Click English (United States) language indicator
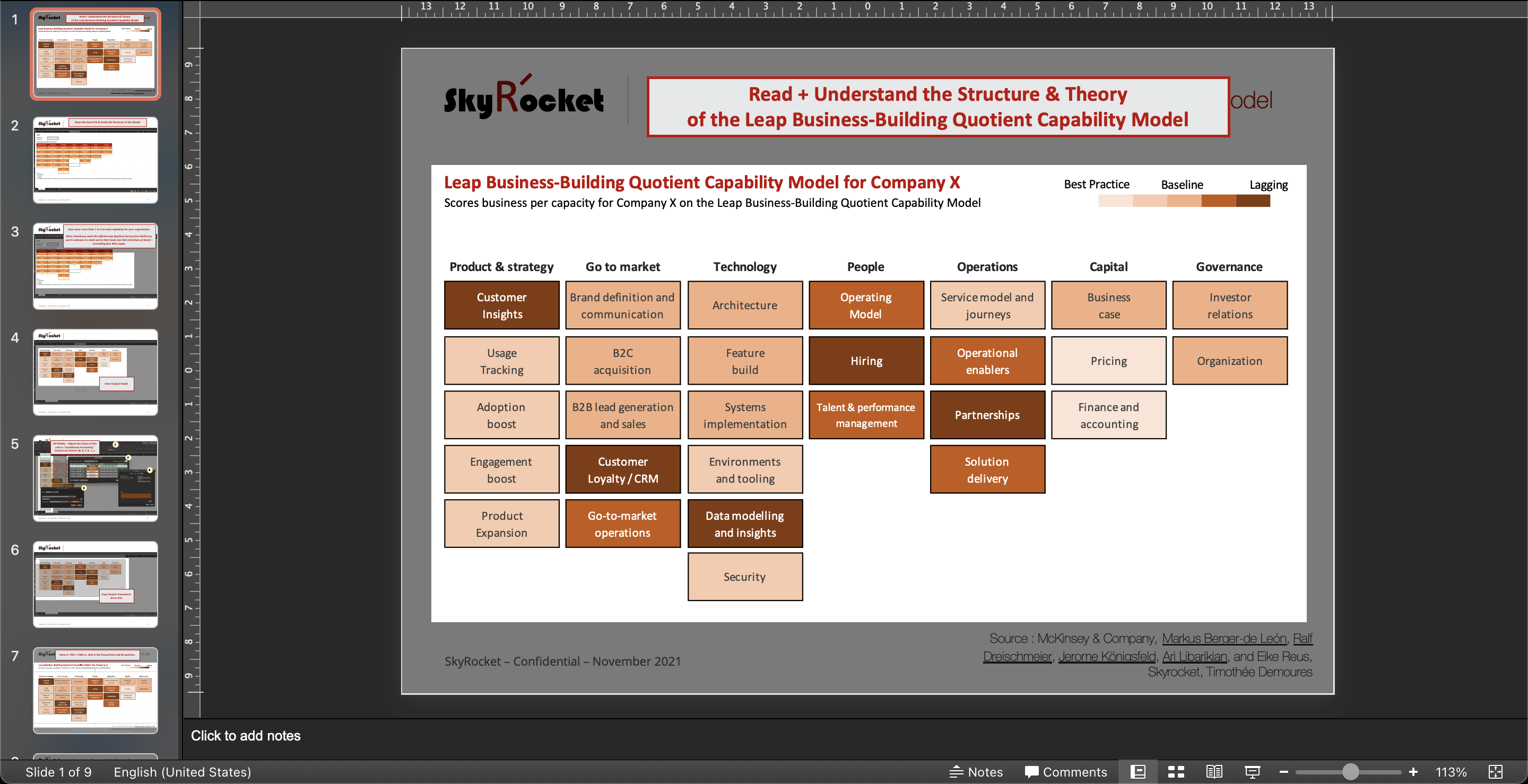The width and height of the screenshot is (1528, 784). click(x=182, y=772)
